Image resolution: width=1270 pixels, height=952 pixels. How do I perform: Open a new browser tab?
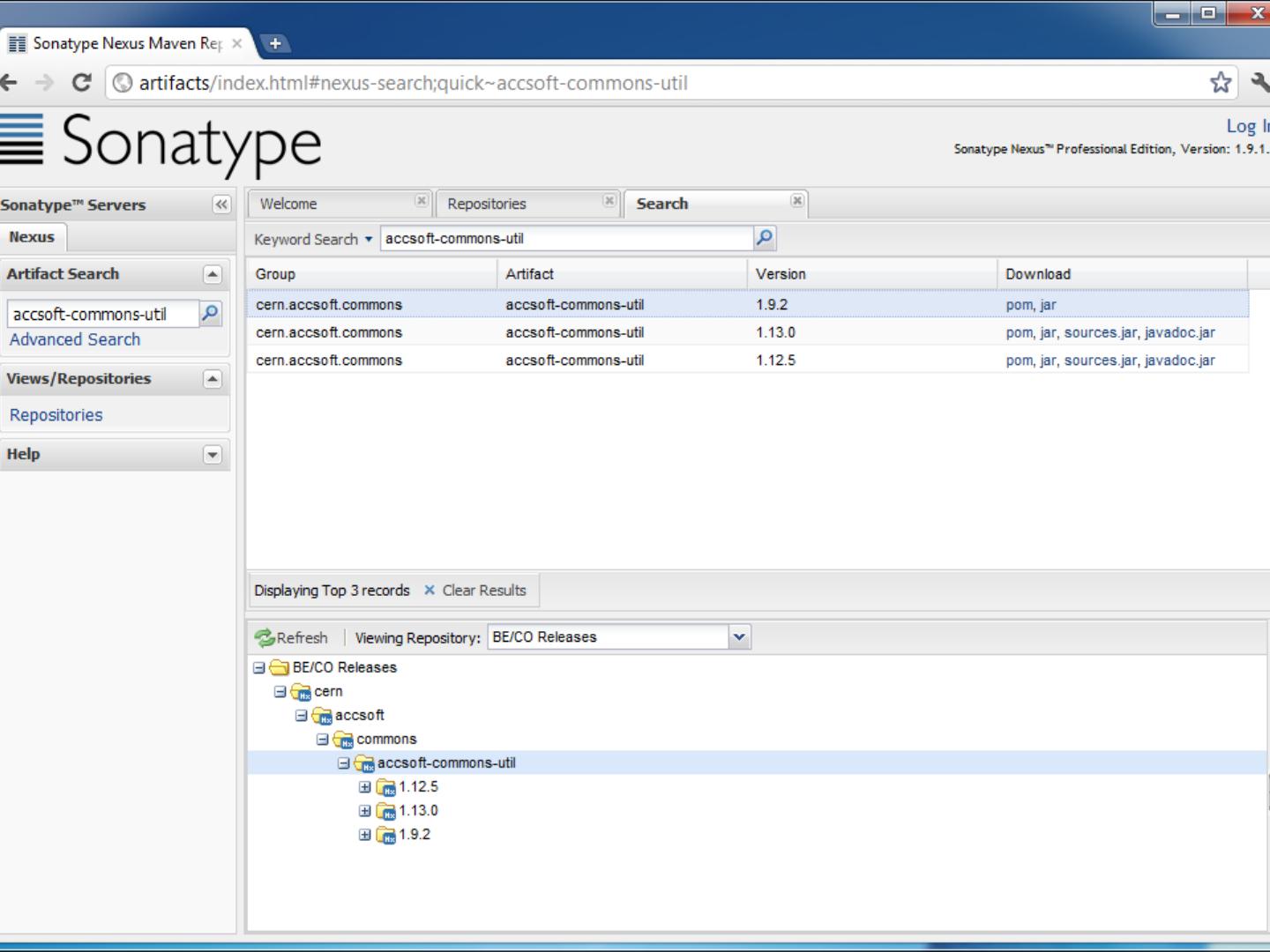point(275,43)
